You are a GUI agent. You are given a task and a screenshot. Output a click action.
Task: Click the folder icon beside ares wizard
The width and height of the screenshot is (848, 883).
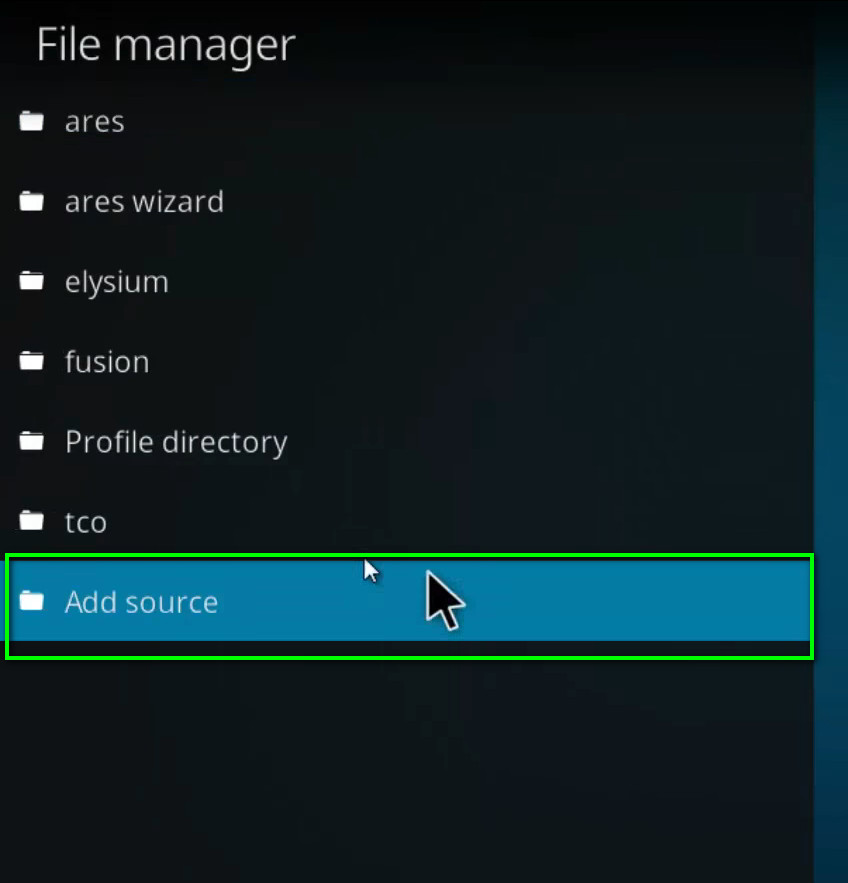coord(31,200)
